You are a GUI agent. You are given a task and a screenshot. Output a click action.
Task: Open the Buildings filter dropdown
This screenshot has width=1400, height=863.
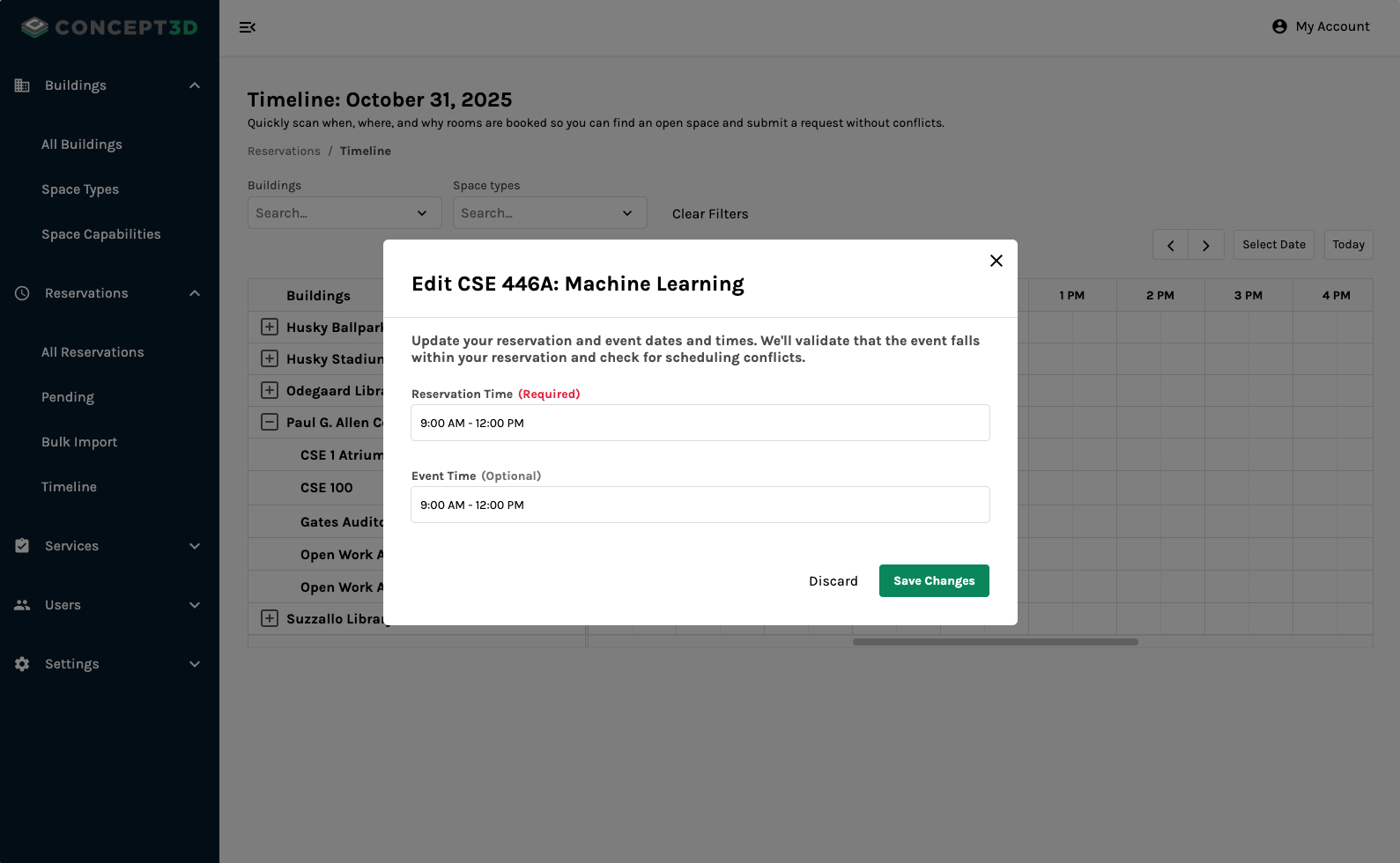pyautogui.click(x=344, y=213)
